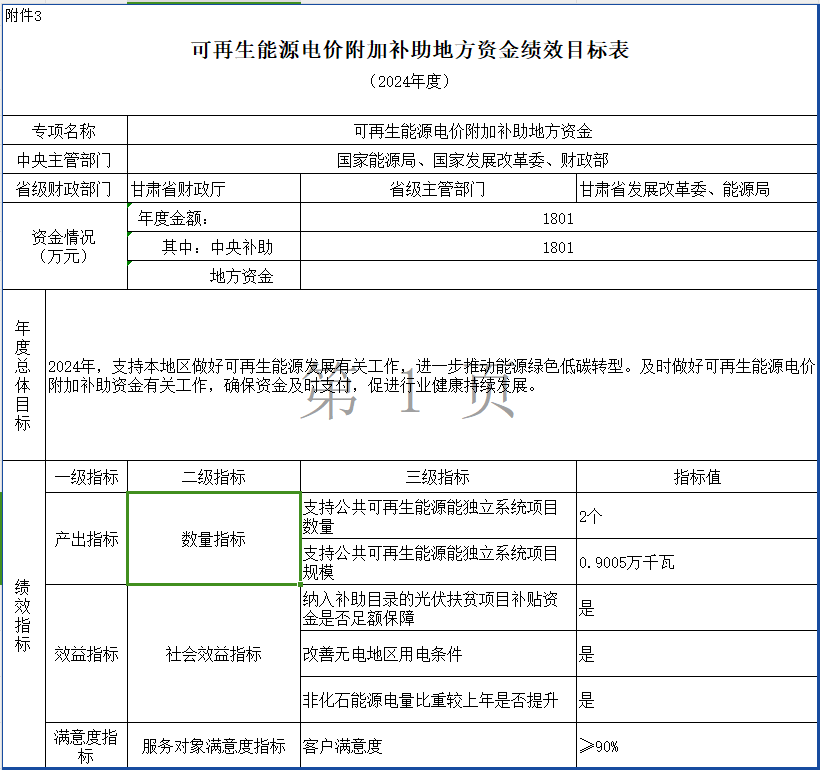Screen dimensions: 820x770
Task: Select the 客户满意度 cell
Action: [x=438, y=746]
